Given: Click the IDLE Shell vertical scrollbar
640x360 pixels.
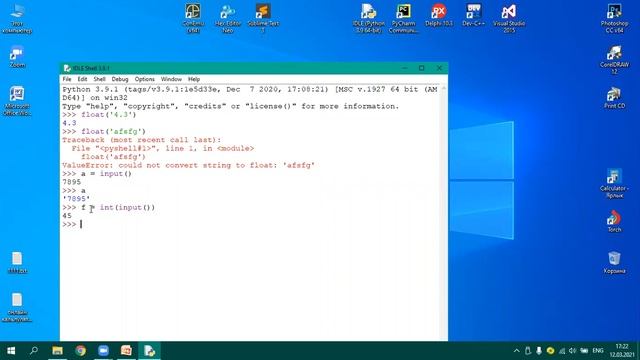Looking at the screenshot, I should coord(444,212).
